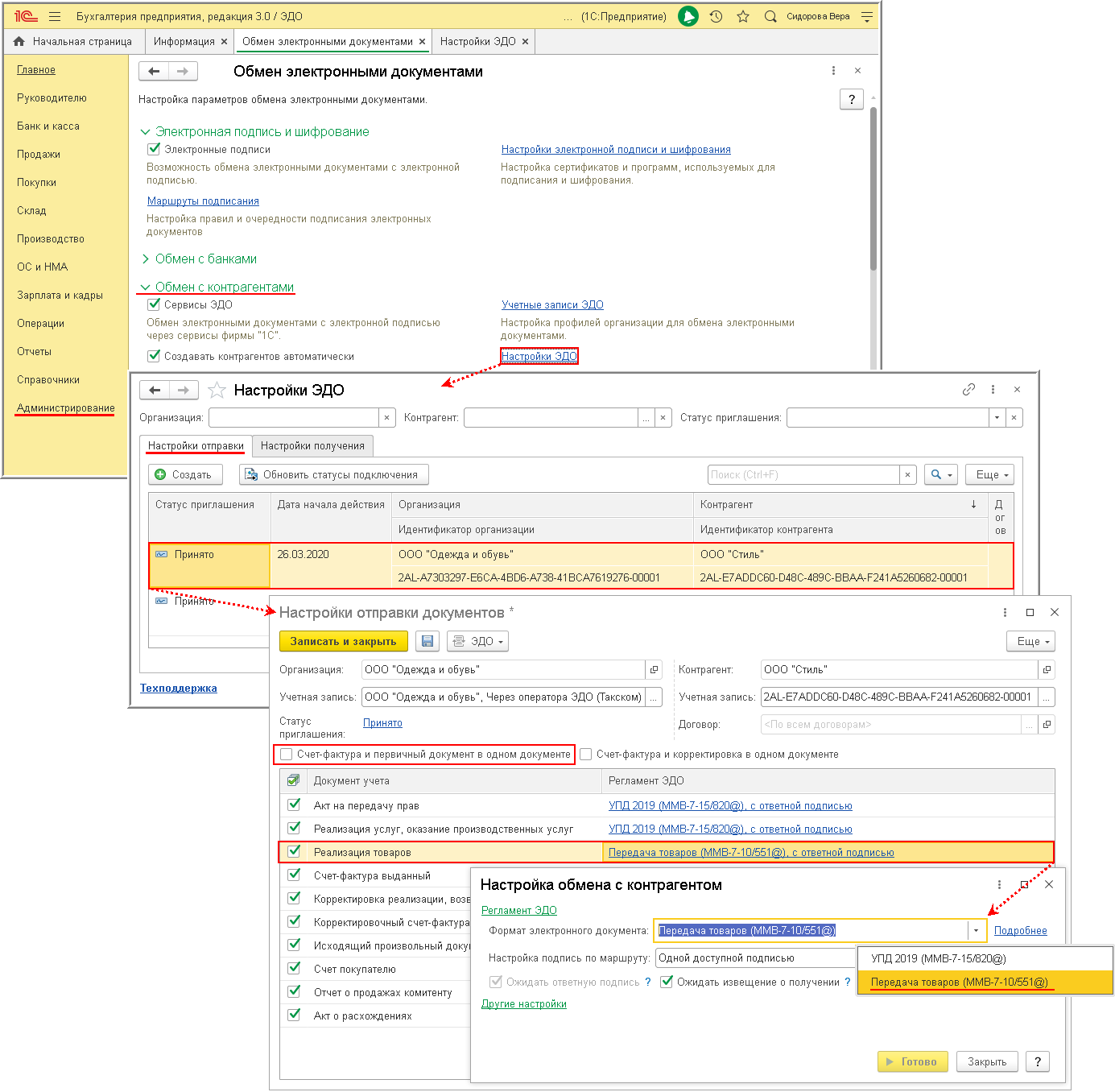Open Организация field link icon in sending settings

point(655,670)
